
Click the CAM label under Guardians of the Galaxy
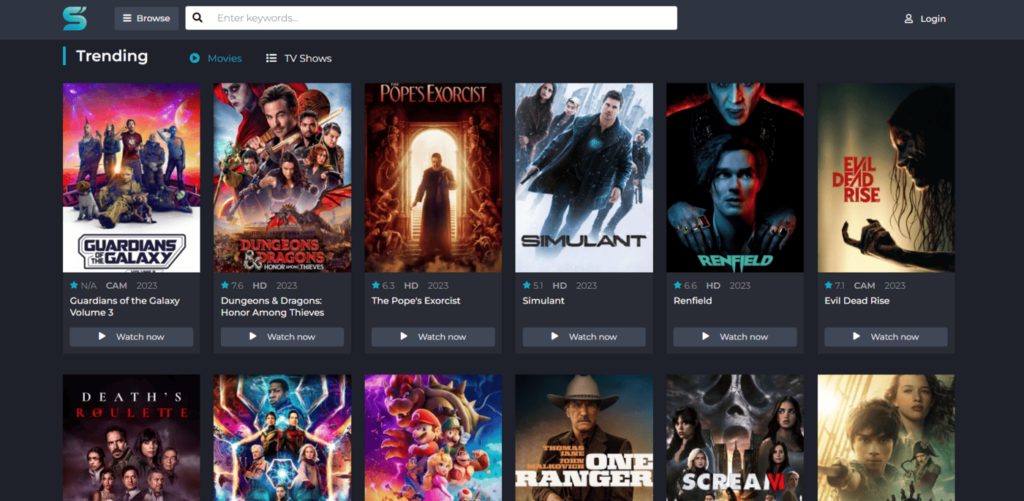click(116, 285)
